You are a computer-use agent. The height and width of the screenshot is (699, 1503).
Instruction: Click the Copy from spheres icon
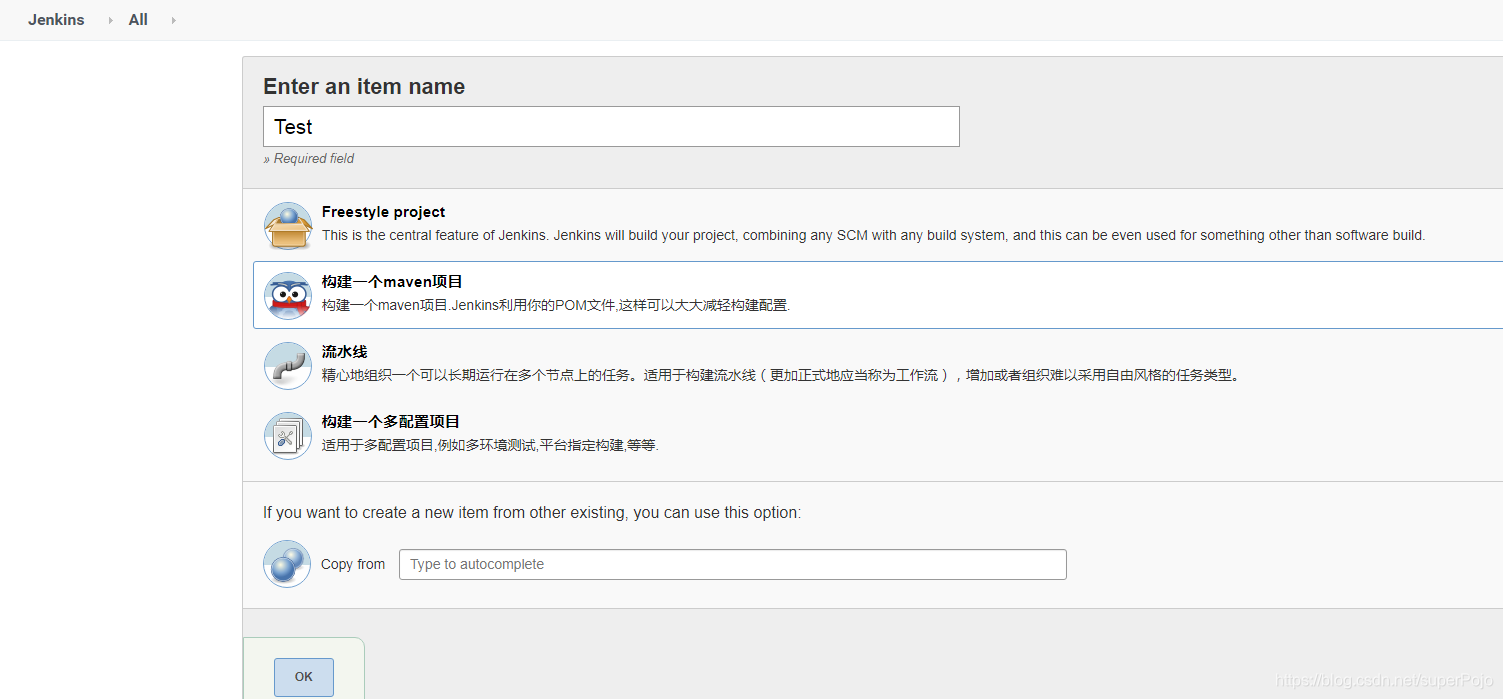[288, 564]
